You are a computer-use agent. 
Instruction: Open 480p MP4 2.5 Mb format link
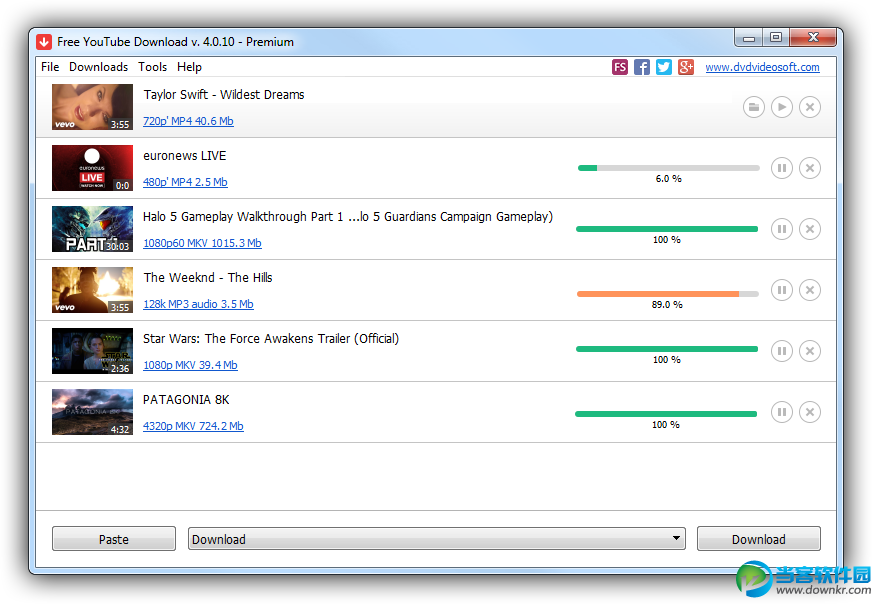point(185,182)
